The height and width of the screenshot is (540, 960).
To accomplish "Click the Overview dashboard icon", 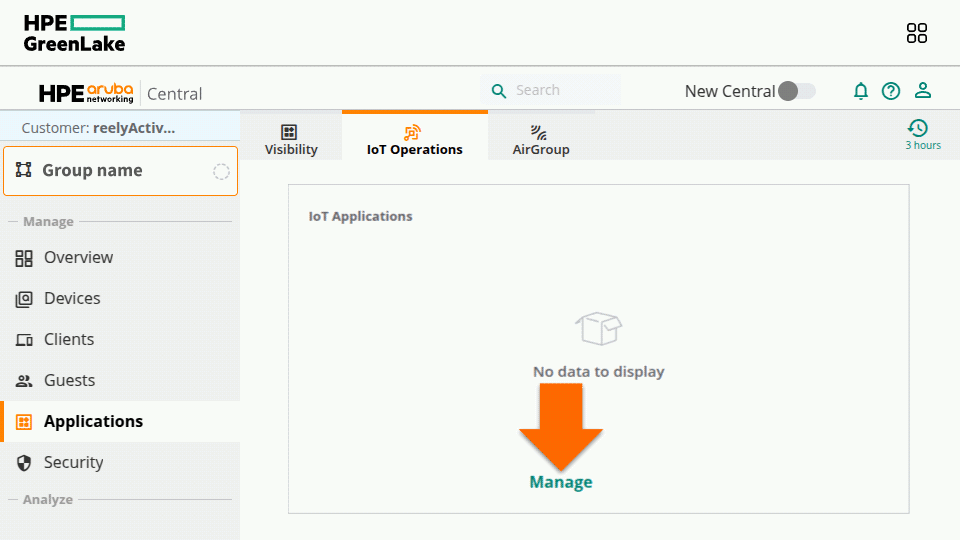I will (x=24, y=258).
